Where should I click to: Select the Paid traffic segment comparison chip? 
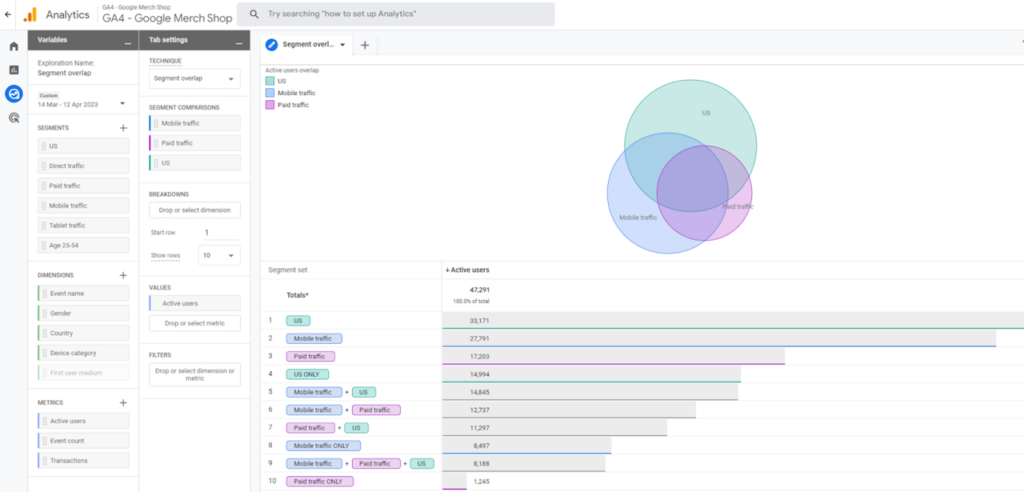(195, 143)
